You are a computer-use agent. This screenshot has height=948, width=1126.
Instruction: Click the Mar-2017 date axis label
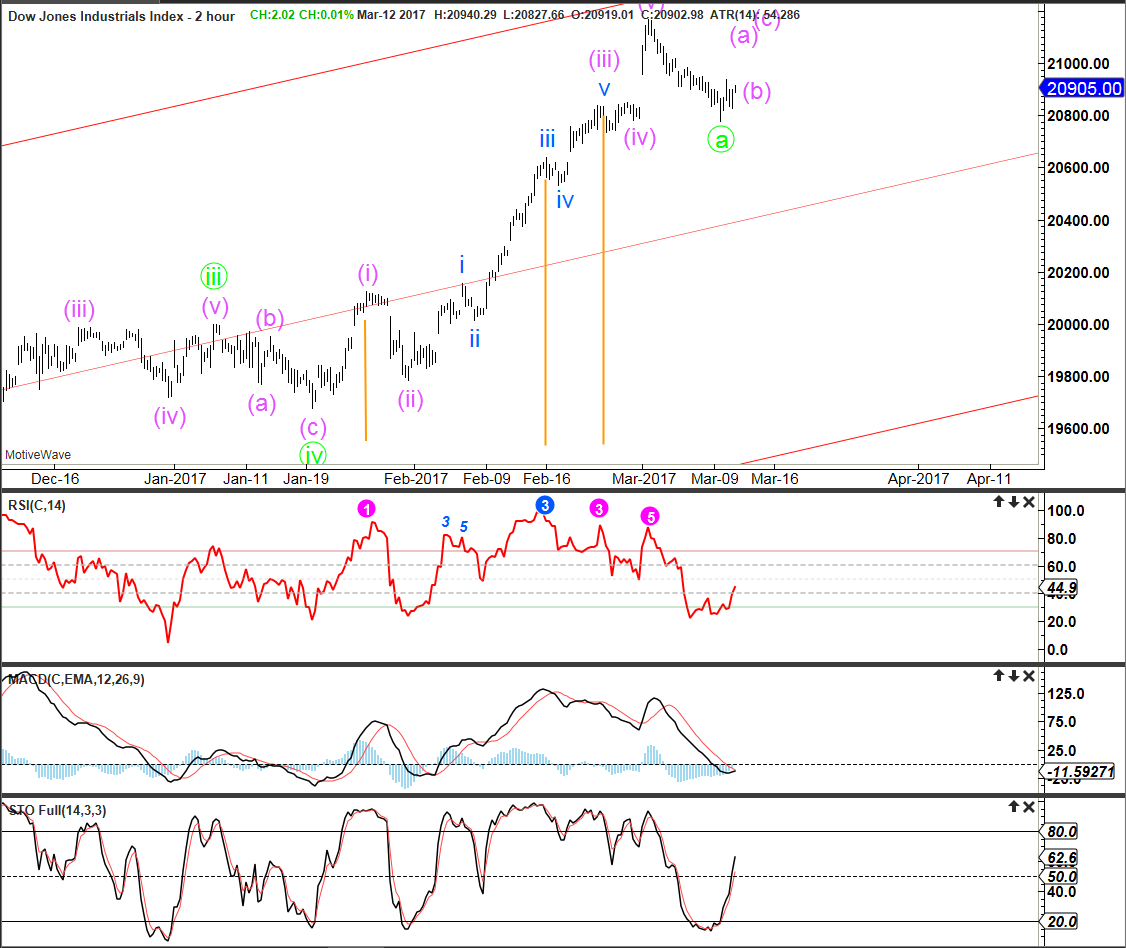click(x=644, y=479)
